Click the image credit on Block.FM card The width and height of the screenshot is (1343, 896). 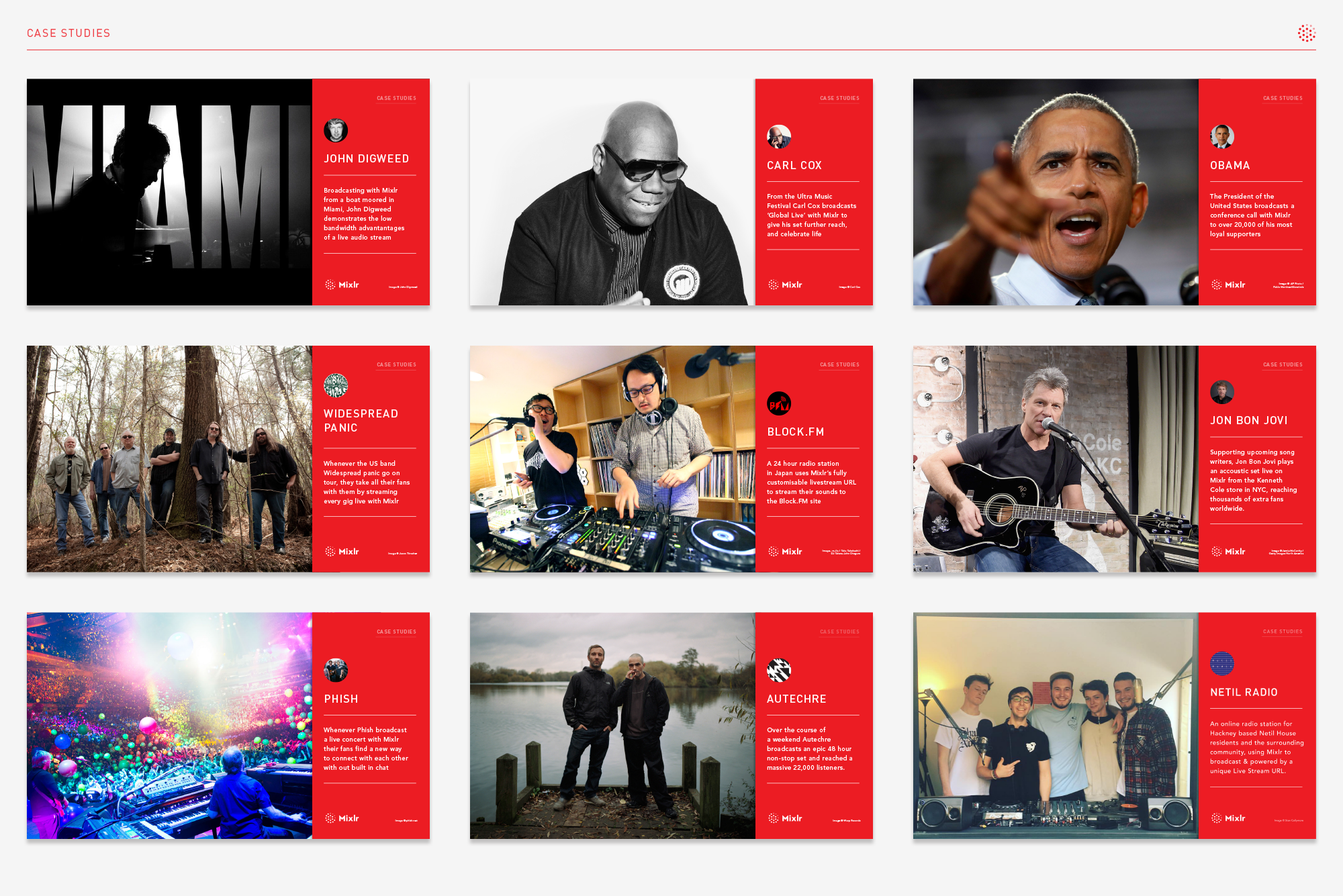[841, 552]
